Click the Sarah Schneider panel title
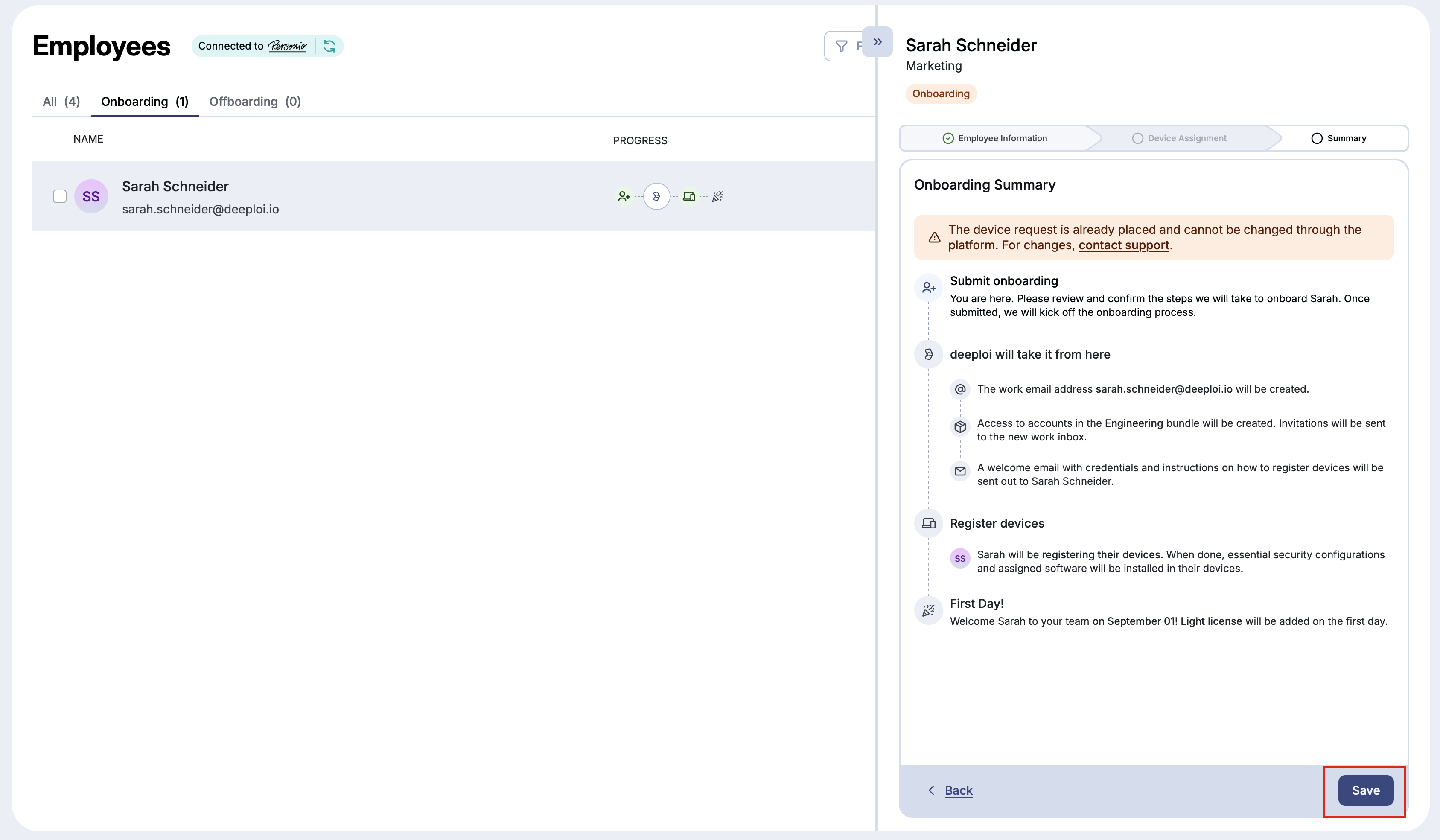 coord(971,45)
